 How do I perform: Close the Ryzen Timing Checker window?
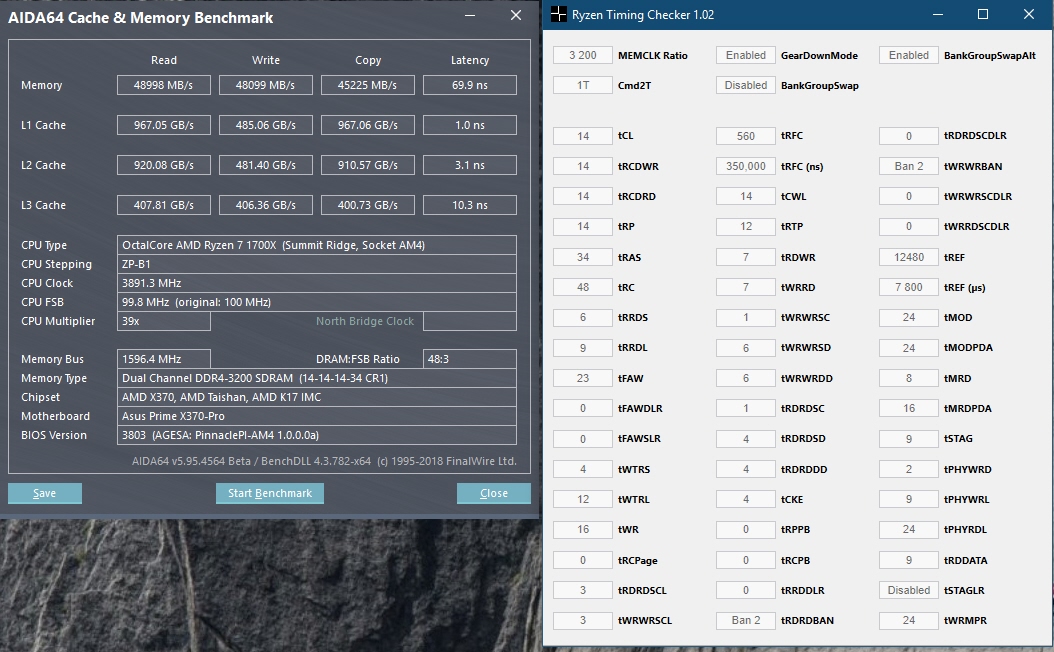click(x=1028, y=14)
